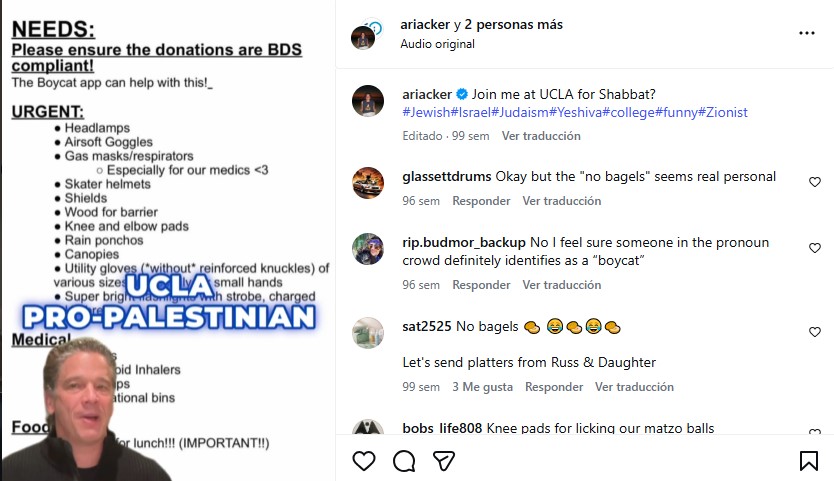
Task: Open the #Jewish hashtag link
Action: (x=426, y=112)
